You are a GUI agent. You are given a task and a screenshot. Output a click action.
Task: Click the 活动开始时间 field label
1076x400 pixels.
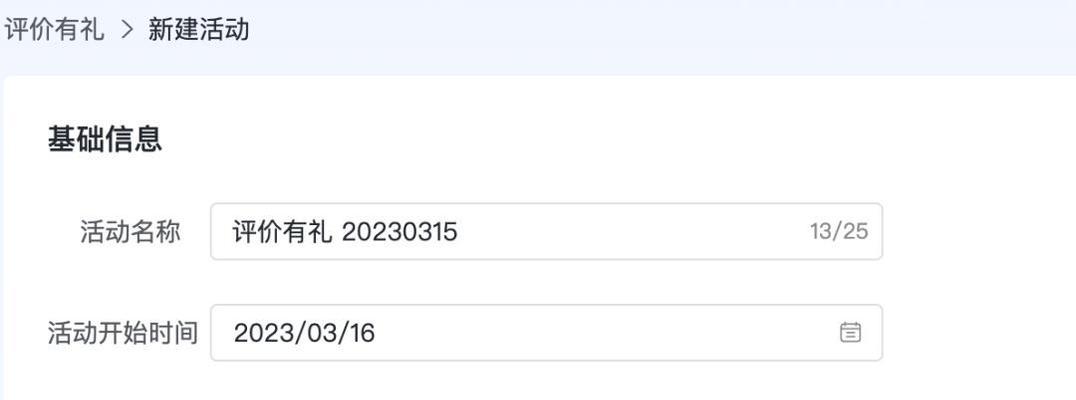[x=123, y=333]
